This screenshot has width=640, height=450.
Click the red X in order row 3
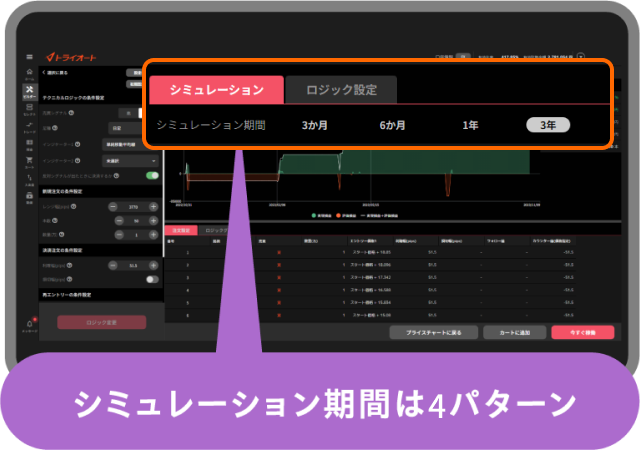(x=279, y=278)
